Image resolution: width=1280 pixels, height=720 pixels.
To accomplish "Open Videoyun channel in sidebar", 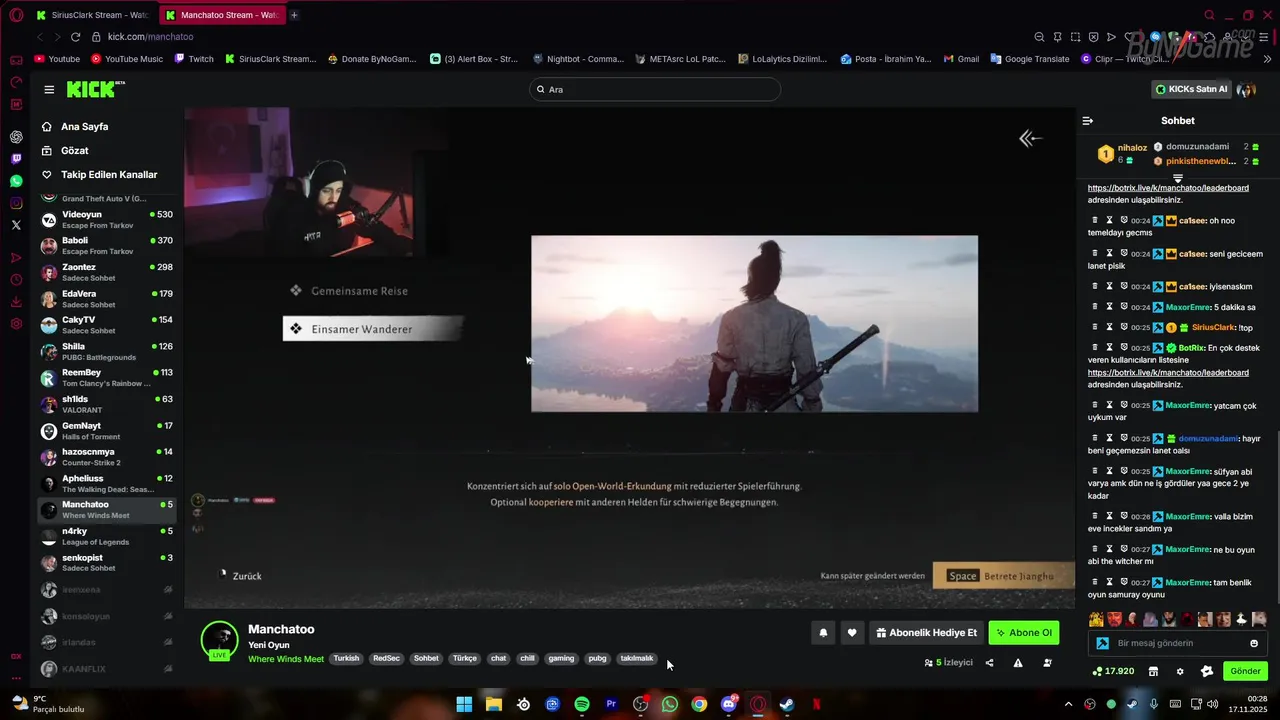I will click(x=107, y=220).
